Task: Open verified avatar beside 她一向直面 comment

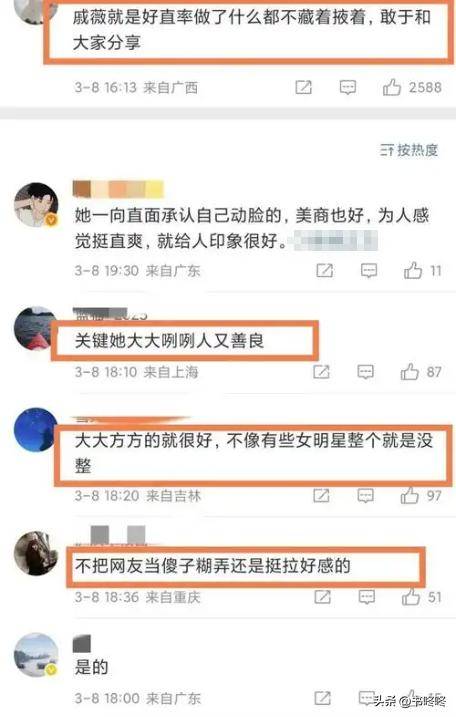Action: (37, 205)
